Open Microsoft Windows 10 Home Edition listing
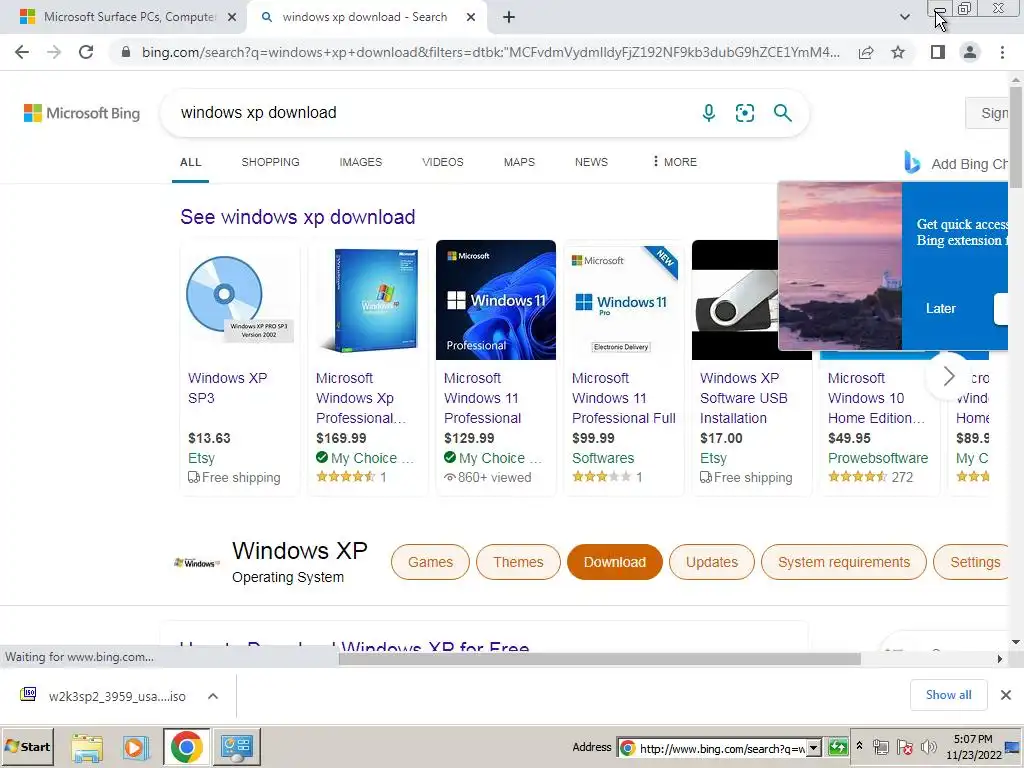Viewport: 1024px width, 768px height. (876, 398)
